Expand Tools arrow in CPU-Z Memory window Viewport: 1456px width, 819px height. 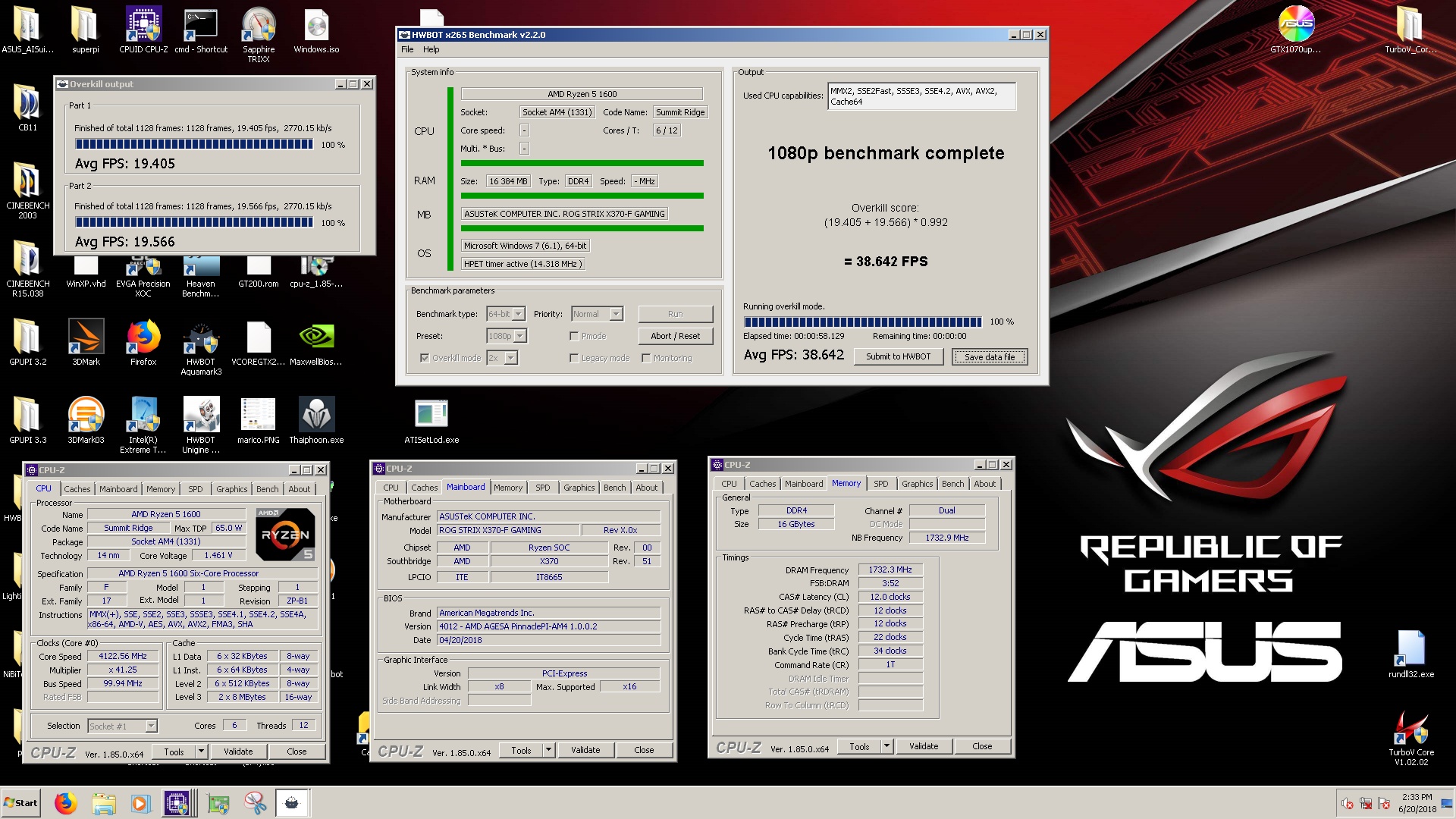click(886, 746)
